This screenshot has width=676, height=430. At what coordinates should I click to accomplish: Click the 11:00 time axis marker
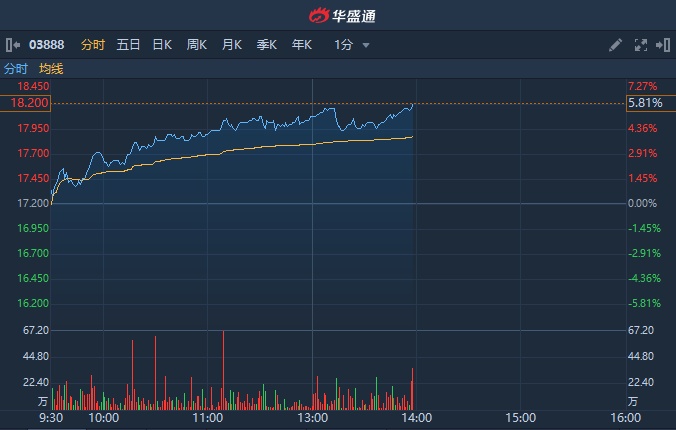point(208,417)
